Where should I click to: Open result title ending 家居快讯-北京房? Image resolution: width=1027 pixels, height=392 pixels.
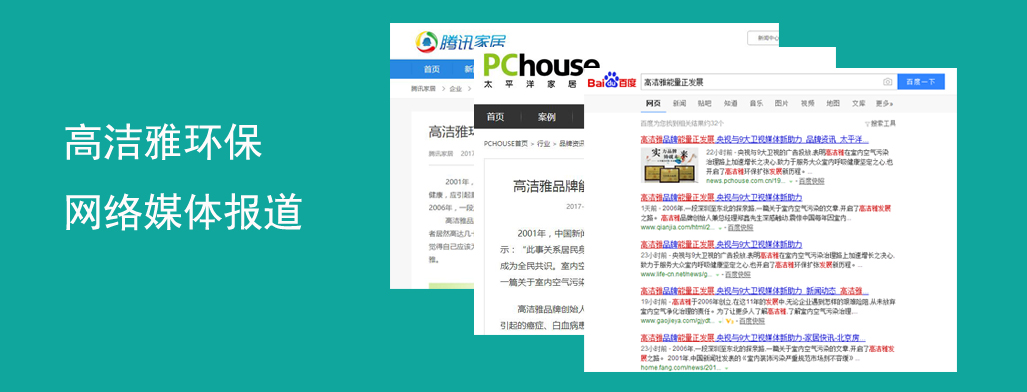753,338
